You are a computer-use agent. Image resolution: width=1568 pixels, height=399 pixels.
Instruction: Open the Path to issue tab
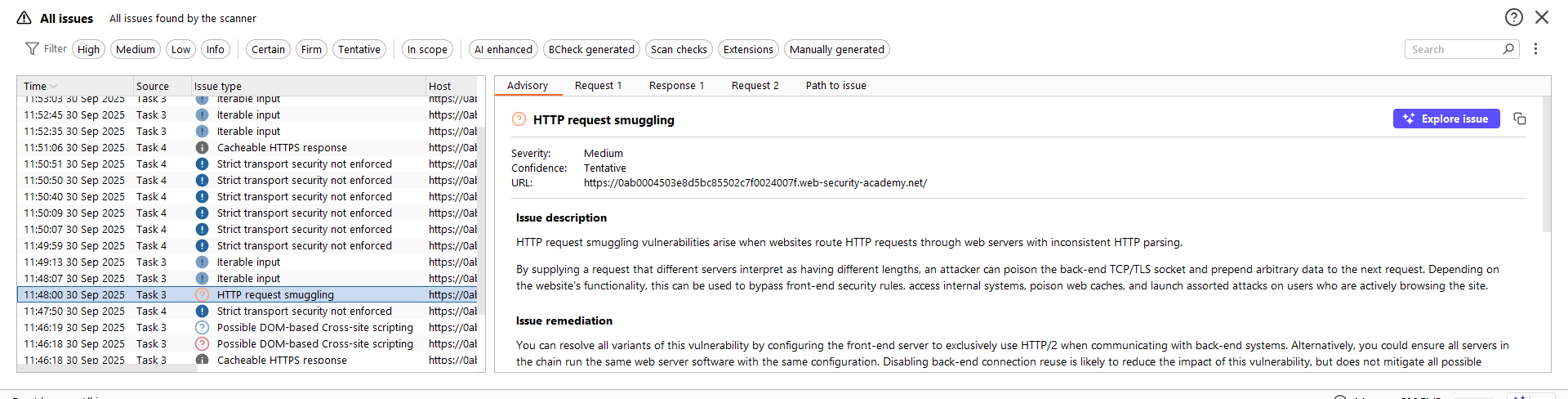point(835,86)
